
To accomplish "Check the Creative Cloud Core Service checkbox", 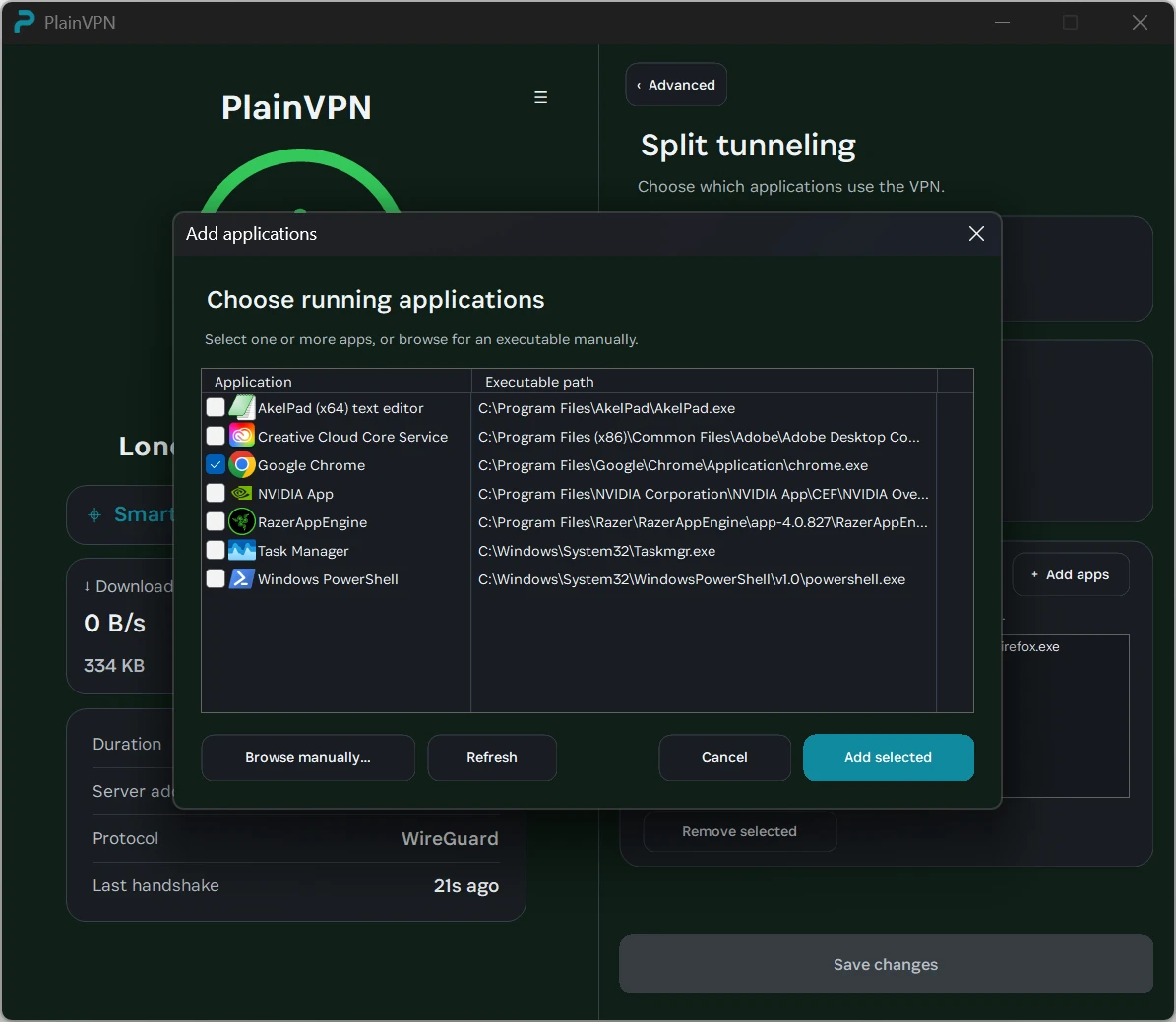I will click(x=216, y=436).
